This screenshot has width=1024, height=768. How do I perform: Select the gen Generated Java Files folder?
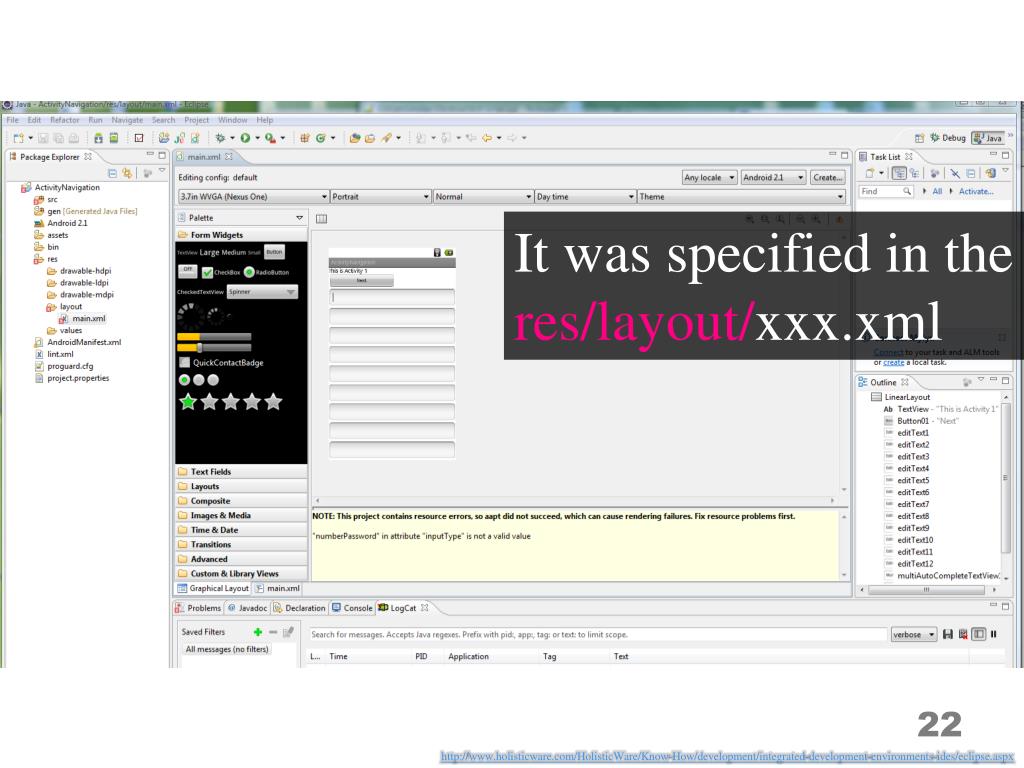[x=86, y=211]
